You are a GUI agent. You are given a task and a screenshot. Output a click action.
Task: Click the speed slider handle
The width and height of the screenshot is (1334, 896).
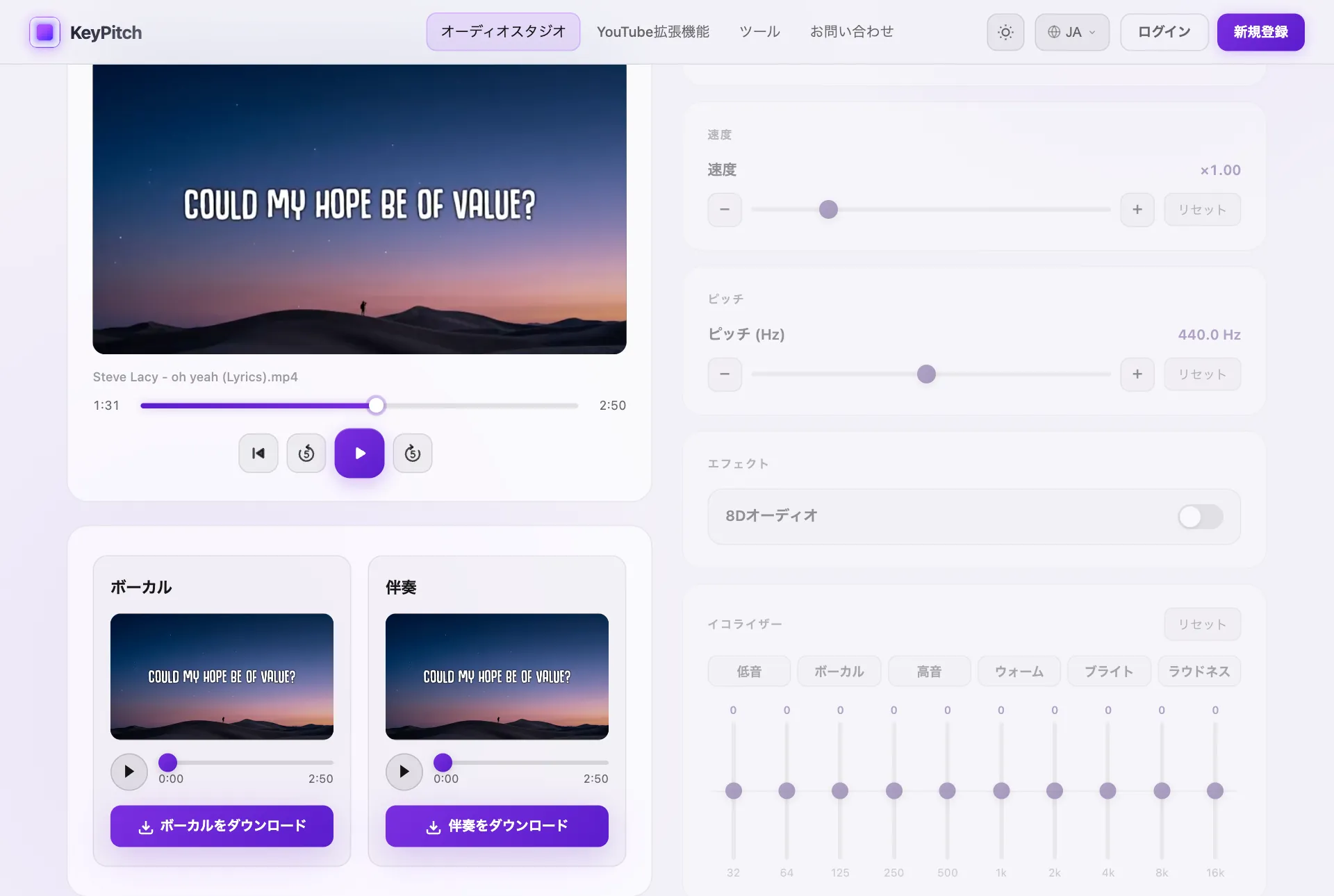point(828,210)
